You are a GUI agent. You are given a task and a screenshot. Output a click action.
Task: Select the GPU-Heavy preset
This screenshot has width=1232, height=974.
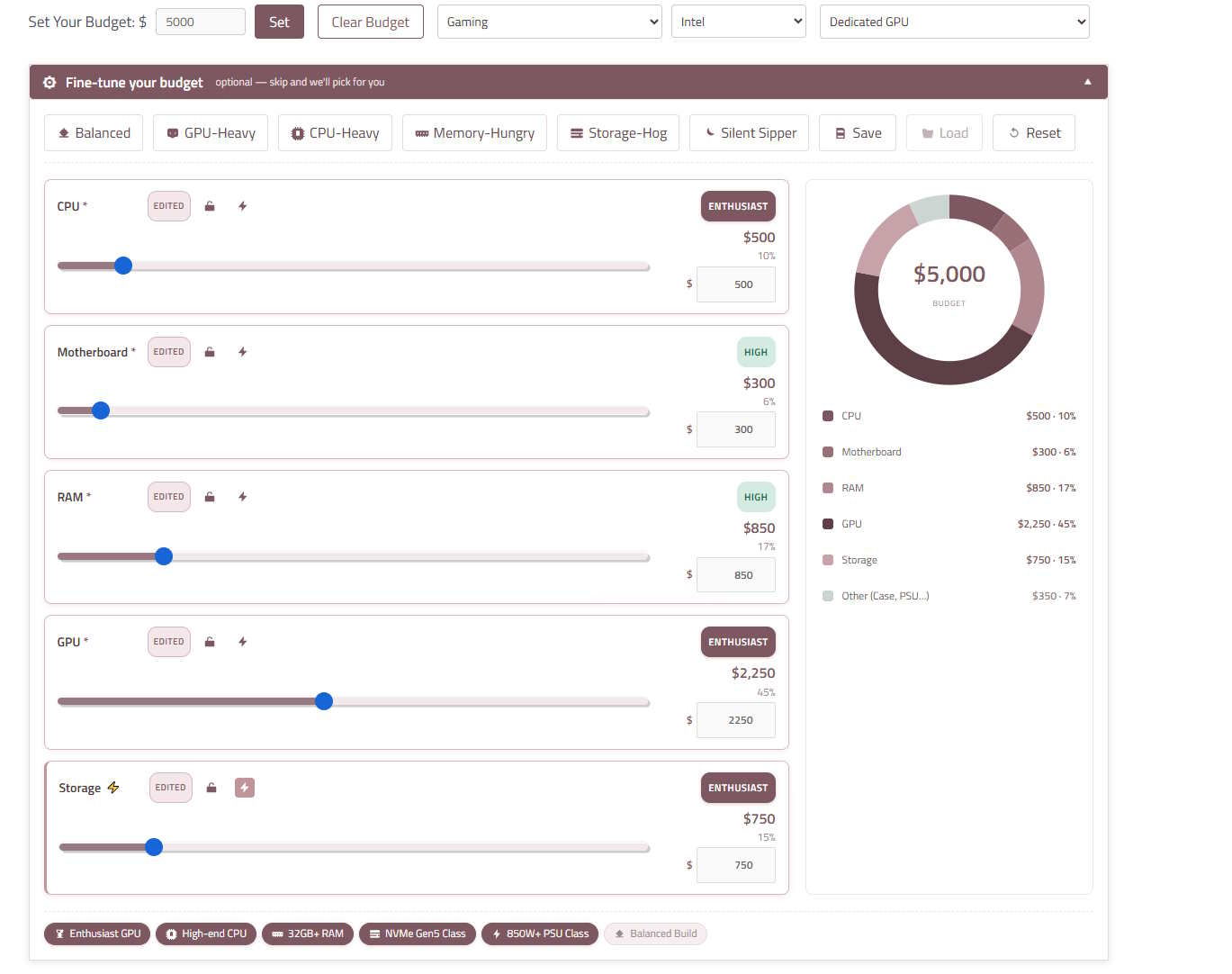(x=211, y=133)
